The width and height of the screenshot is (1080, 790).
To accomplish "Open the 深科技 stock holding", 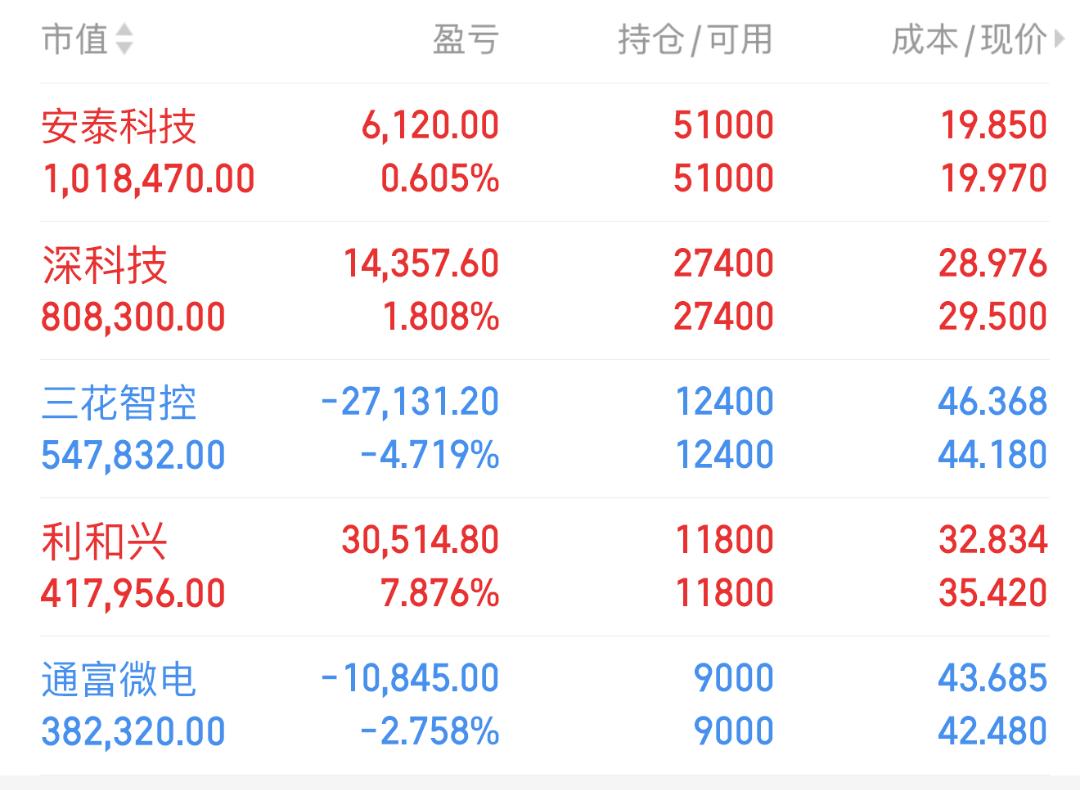I will point(544,291).
